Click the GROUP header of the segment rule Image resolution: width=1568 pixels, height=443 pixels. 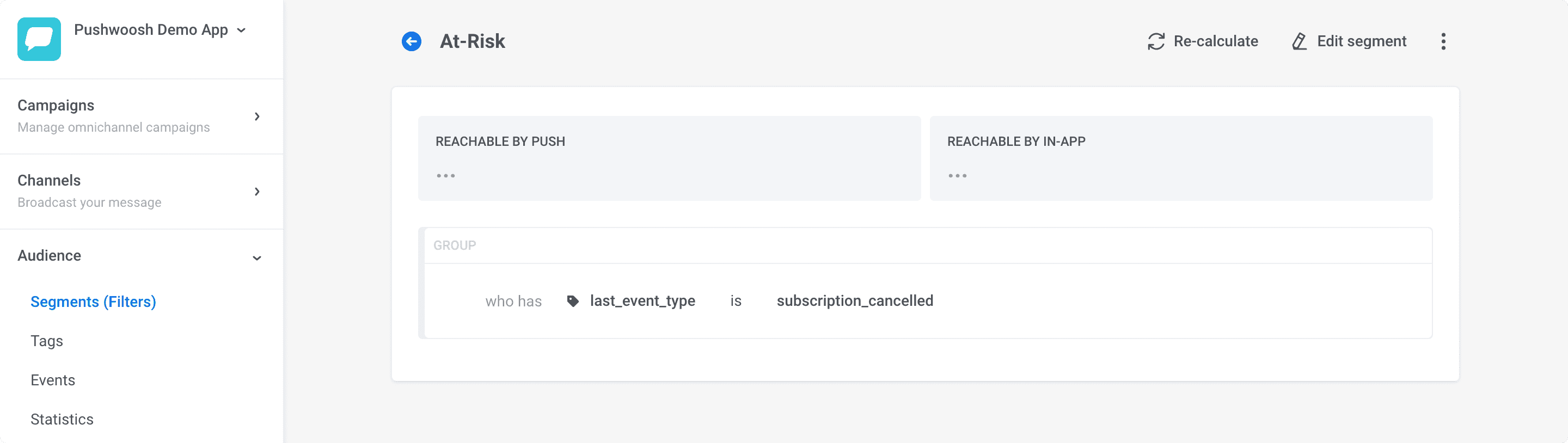(x=454, y=244)
